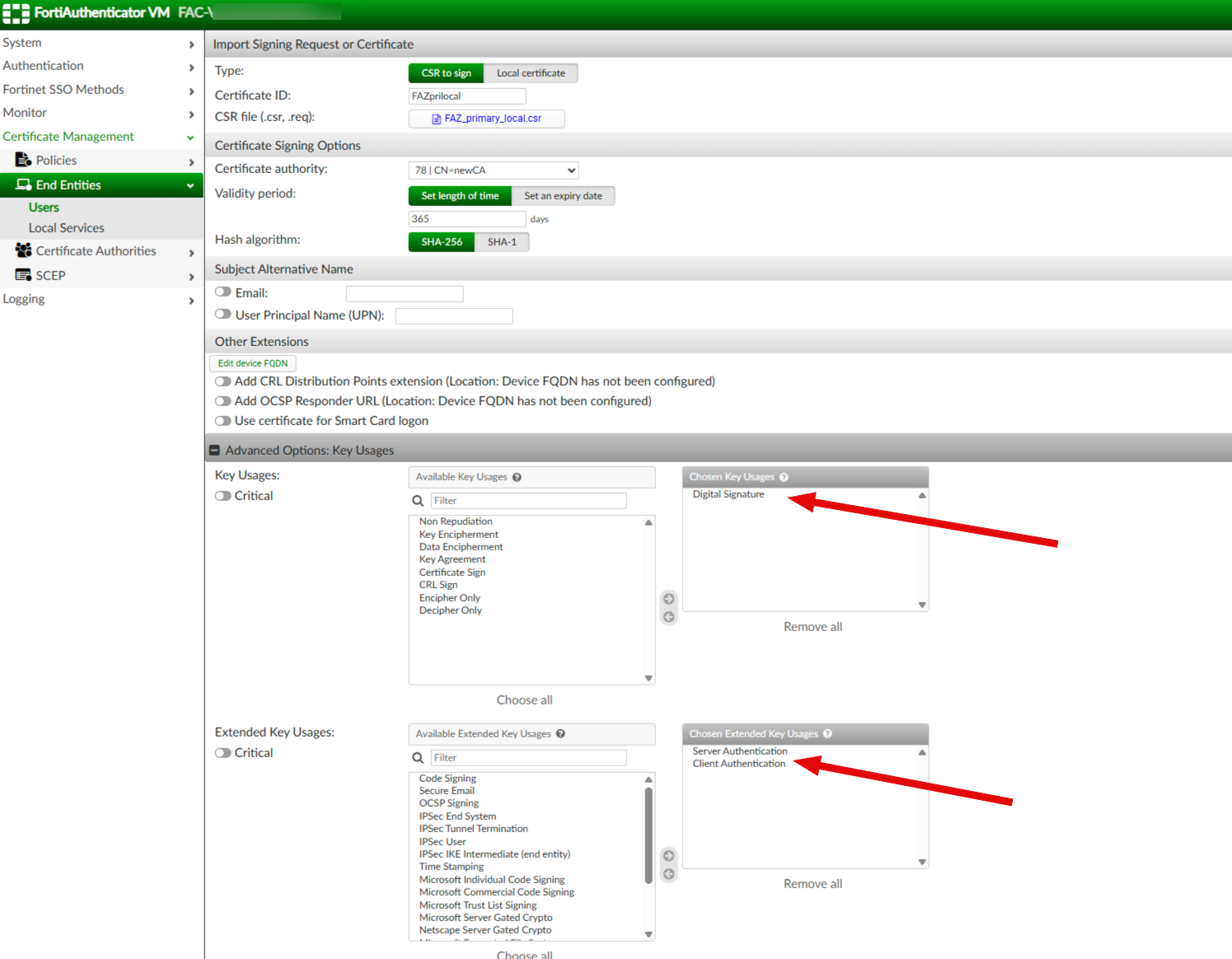Select Code Signing extended usage
Viewport: 1232px width, 959px height.
pyautogui.click(x=447, y=779)
